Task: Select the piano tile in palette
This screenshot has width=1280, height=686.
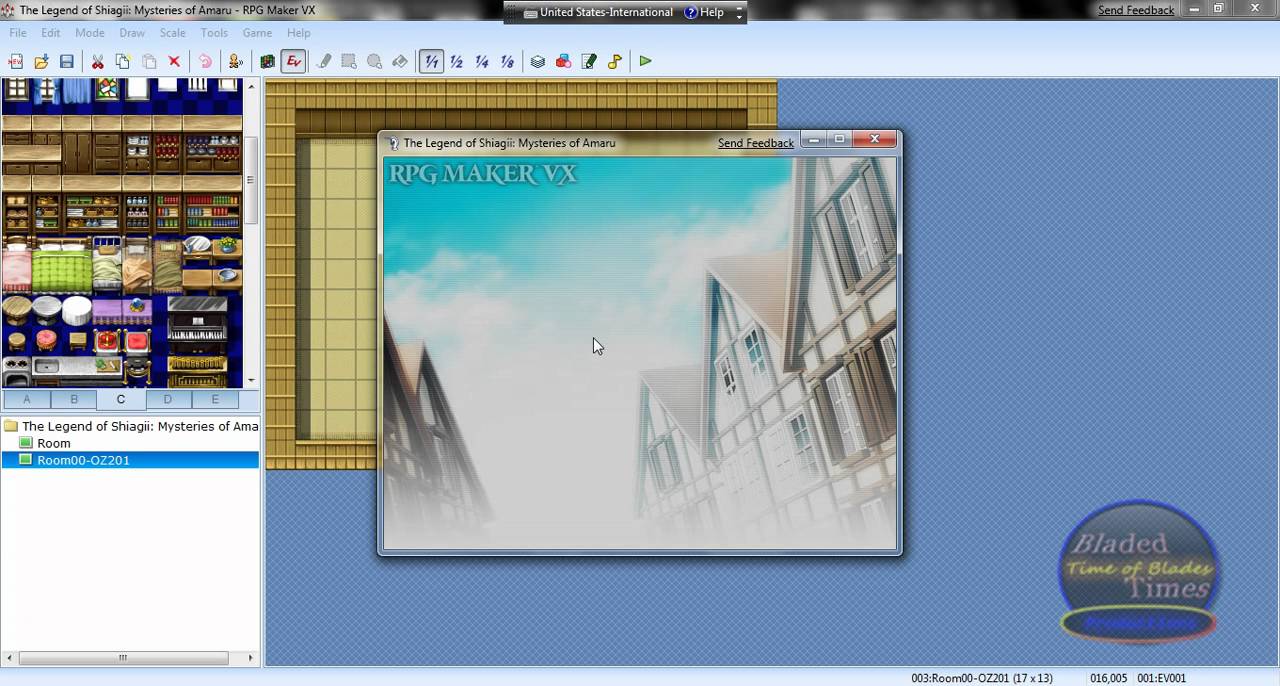Action: pyautogui.click(x=197, y=325)
